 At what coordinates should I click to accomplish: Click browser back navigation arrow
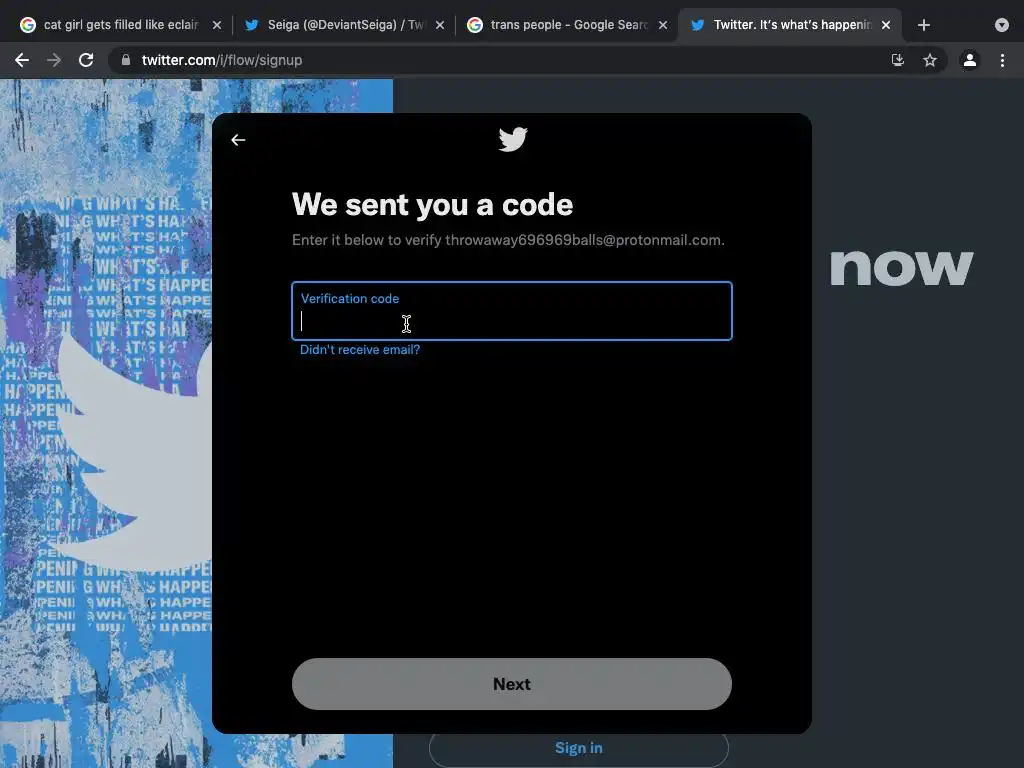tap(22, 60)
